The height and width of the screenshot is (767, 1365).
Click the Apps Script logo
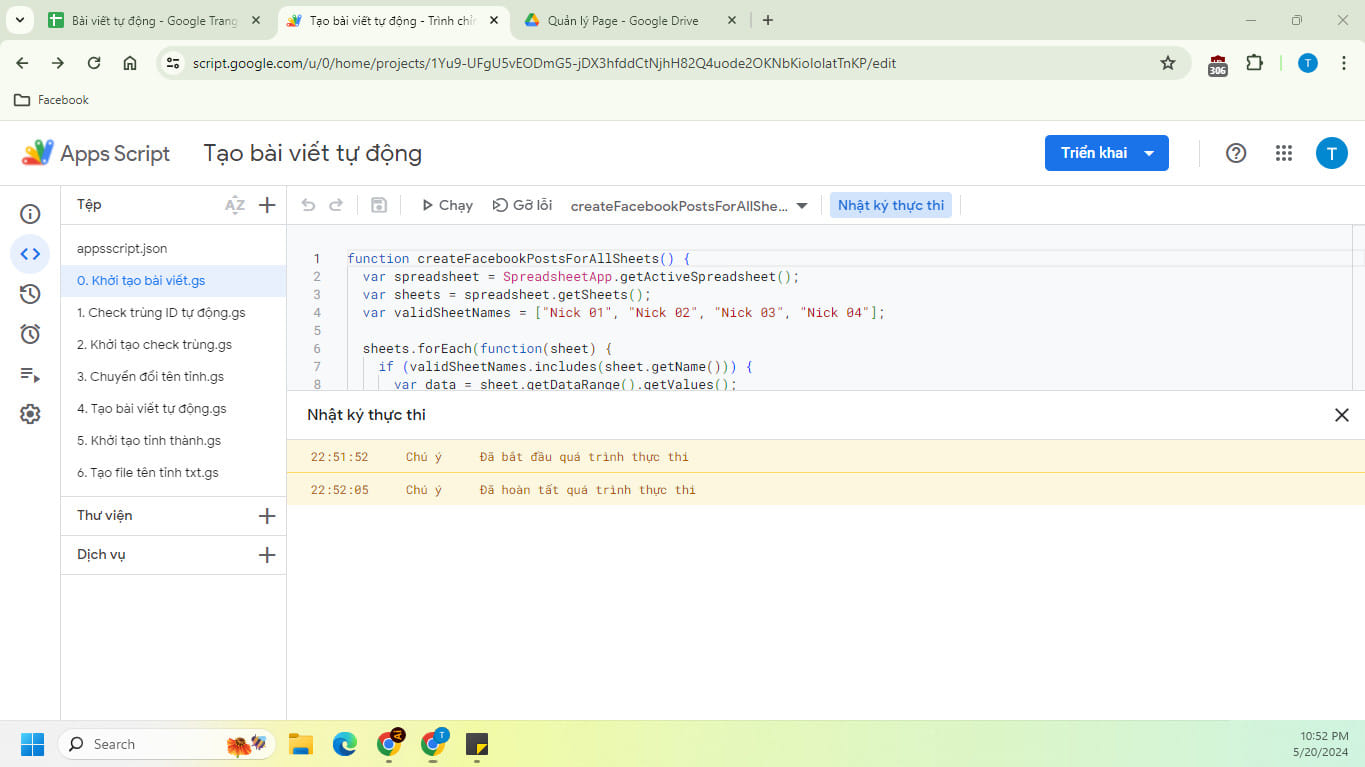tap(96, 153)
